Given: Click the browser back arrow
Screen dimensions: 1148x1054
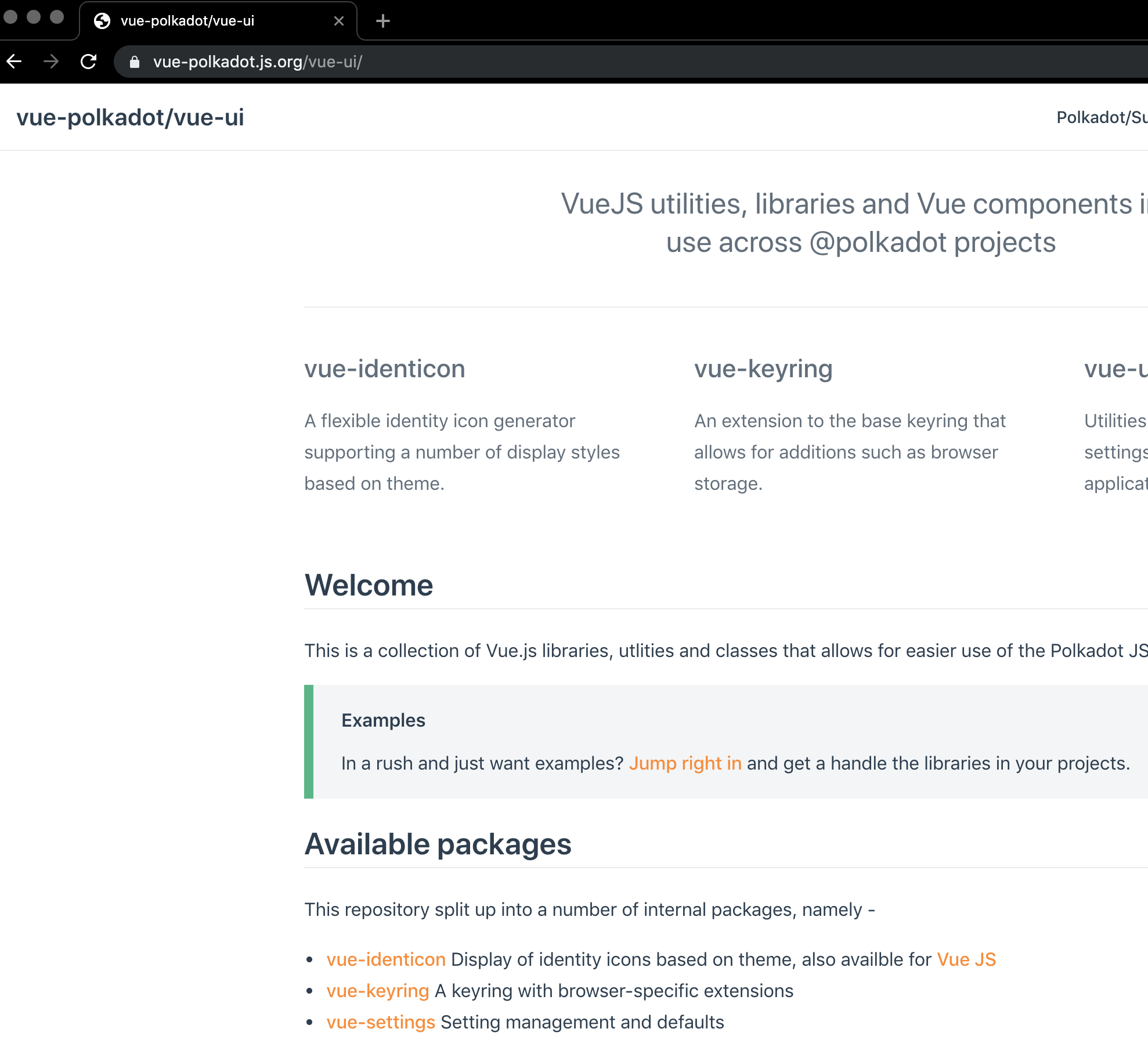Looking at the screenshot, I should point(15,62).
